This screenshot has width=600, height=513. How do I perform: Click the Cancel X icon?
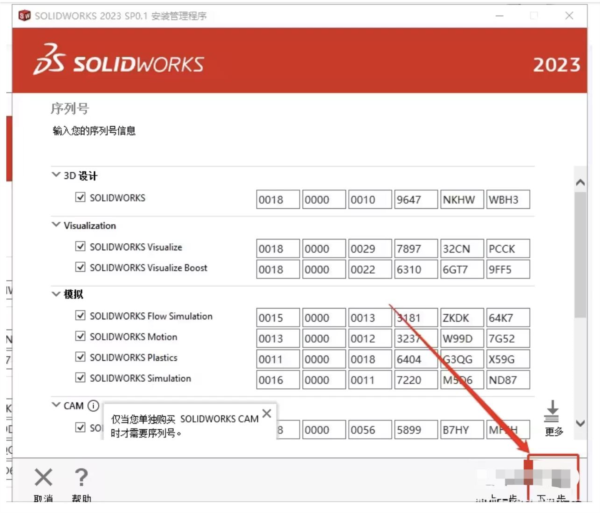(43, 477)
